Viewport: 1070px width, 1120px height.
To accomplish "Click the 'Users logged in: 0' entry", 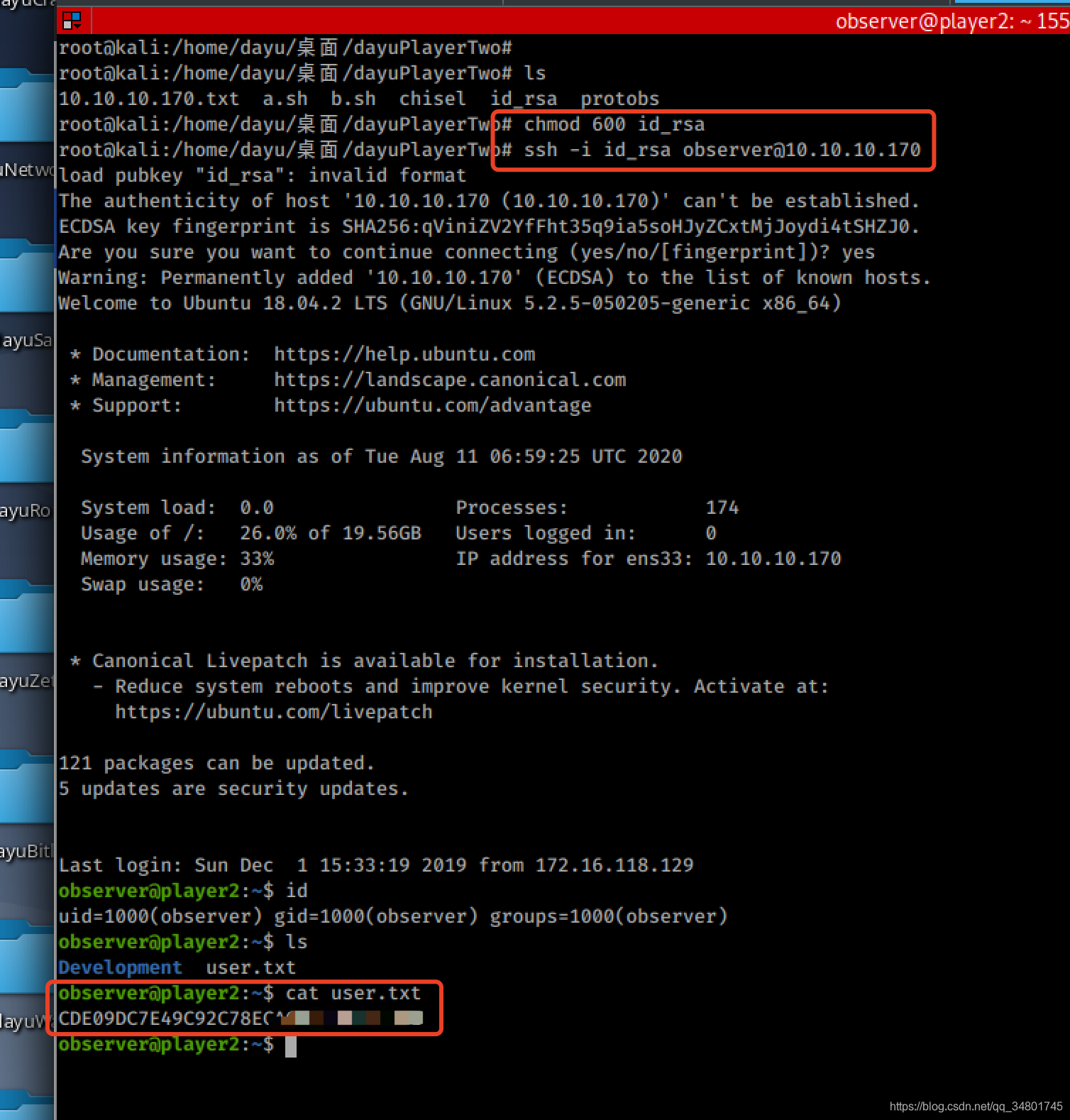I will [x=586, y=533].
